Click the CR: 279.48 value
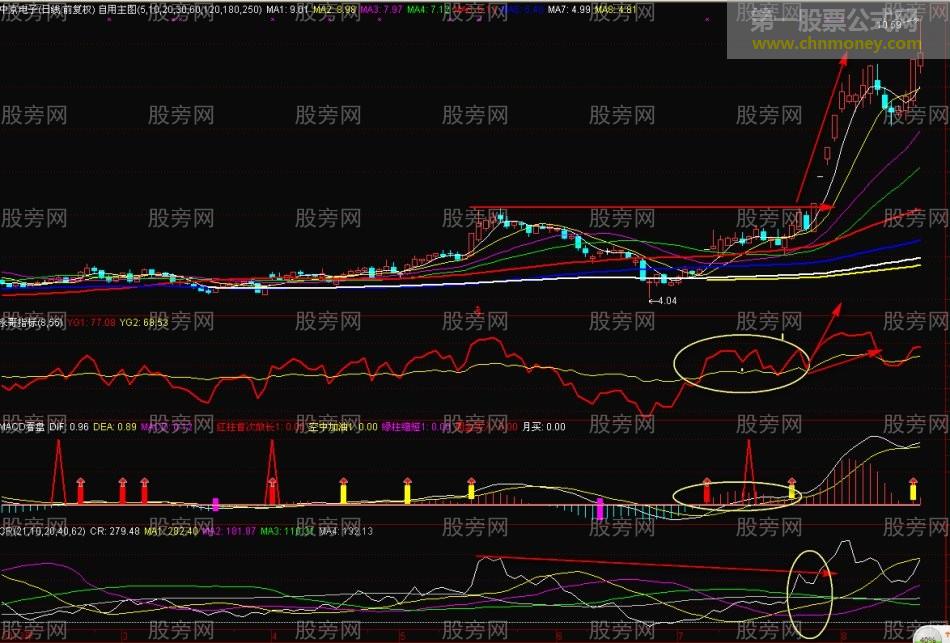The image size is (950, 643). 115,531
